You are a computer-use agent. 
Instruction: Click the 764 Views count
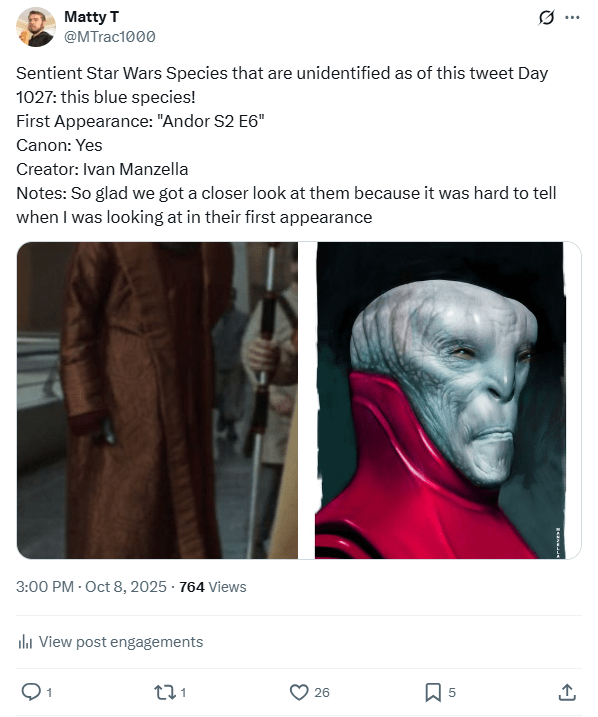tap(213, 587)
